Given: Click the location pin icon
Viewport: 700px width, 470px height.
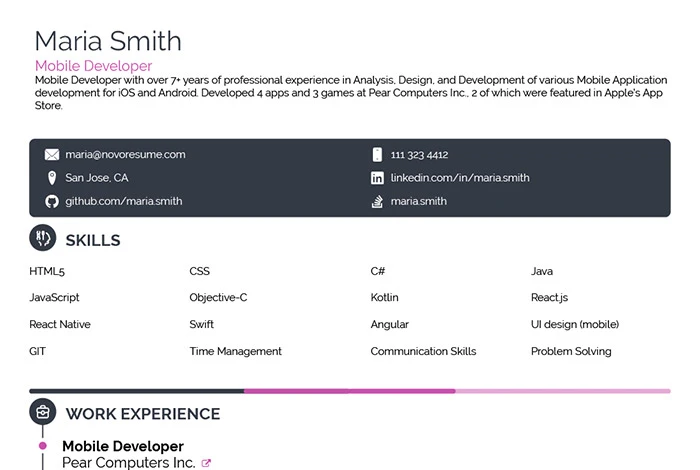Looking at the screenshot, I should tap(52, 178).
